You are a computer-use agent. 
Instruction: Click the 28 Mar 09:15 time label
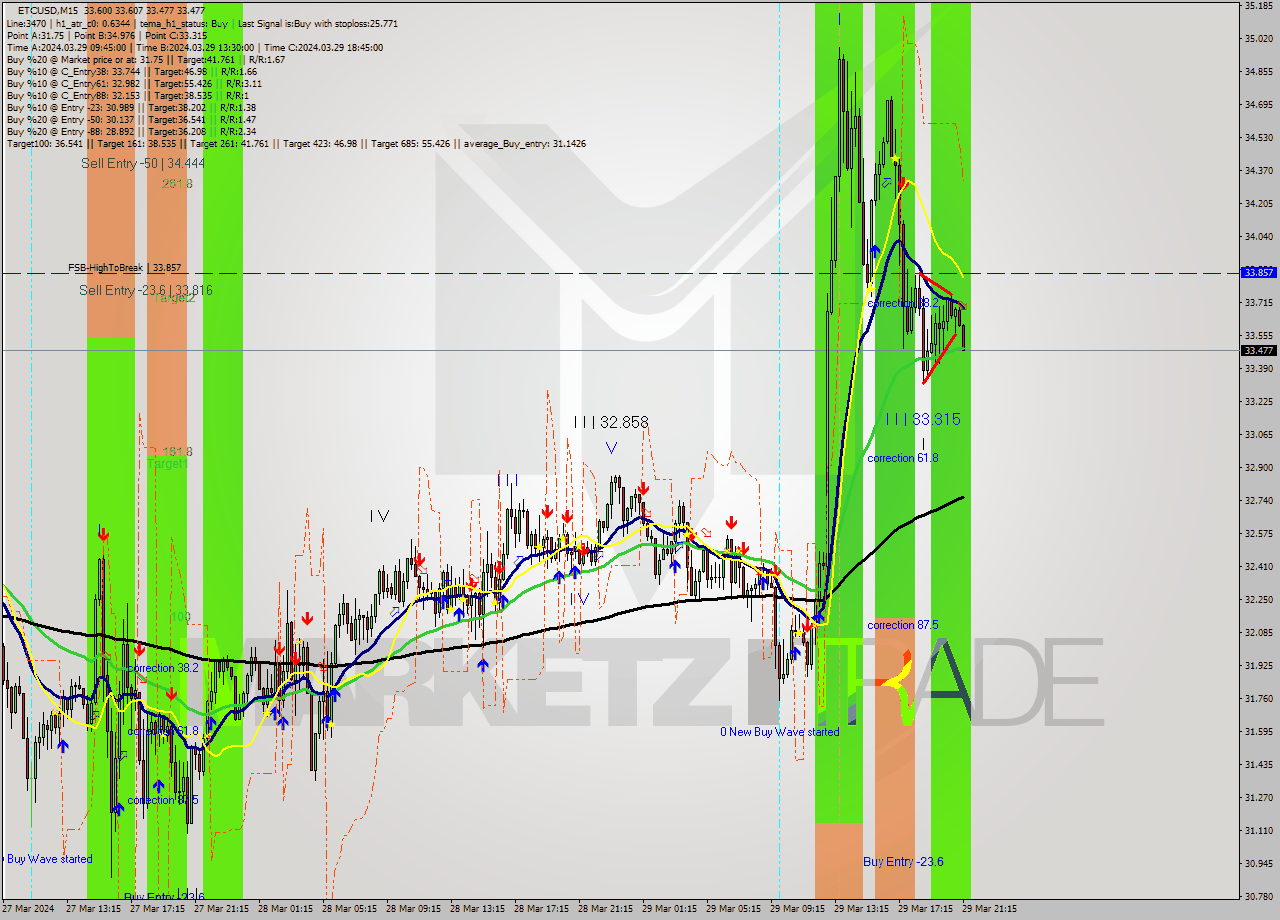tap(413, 910)
